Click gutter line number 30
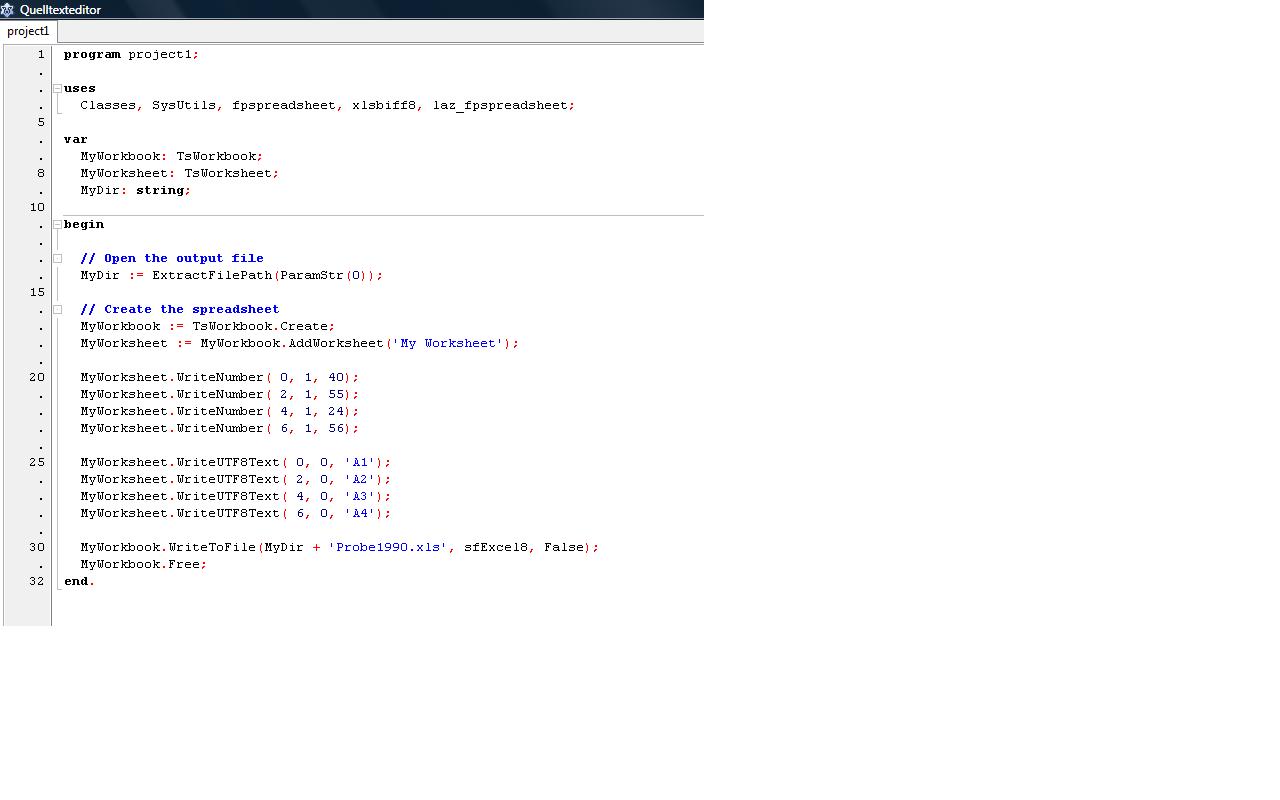 pyautogui.click(x=37, y=548)
